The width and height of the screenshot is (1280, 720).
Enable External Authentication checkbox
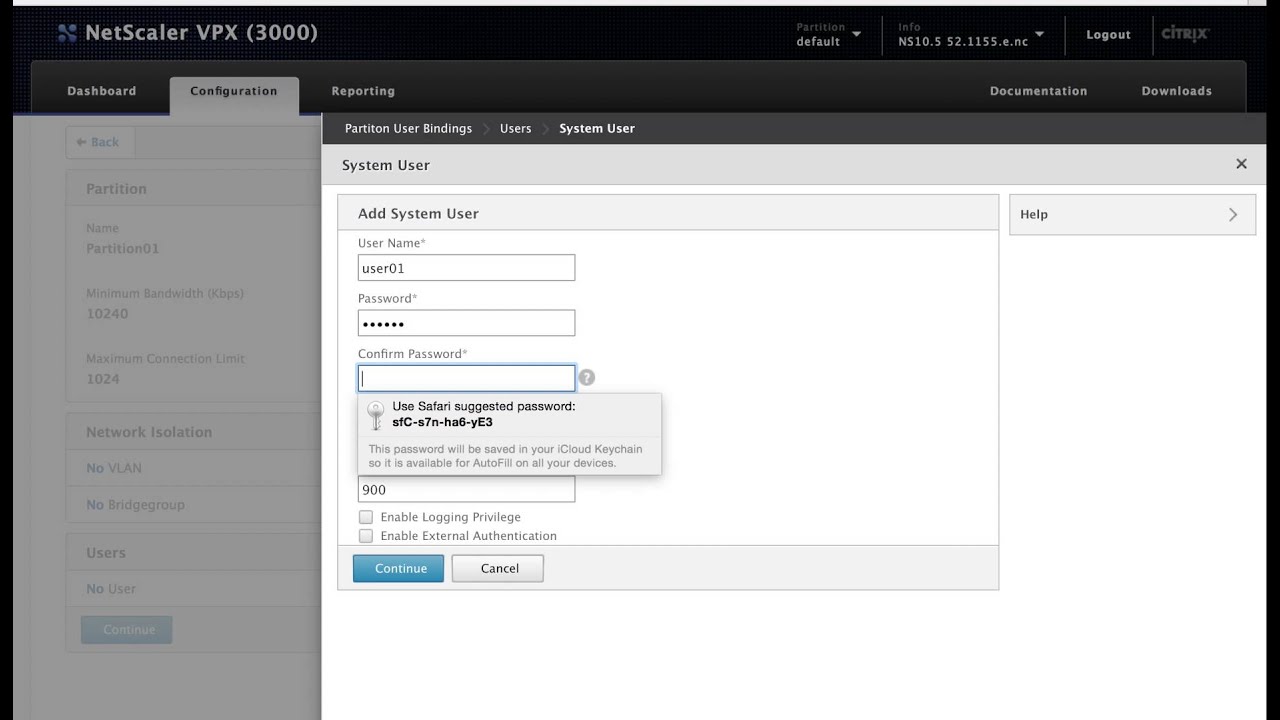(x=366, y=536)
